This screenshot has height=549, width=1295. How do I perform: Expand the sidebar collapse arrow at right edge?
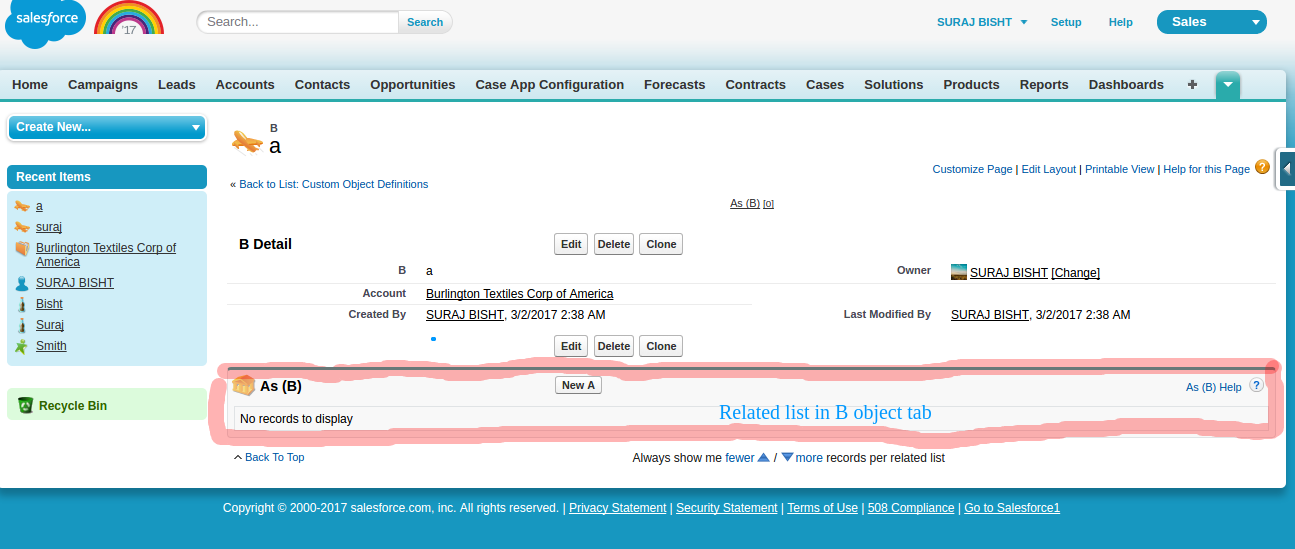(x=1286, y=169)
